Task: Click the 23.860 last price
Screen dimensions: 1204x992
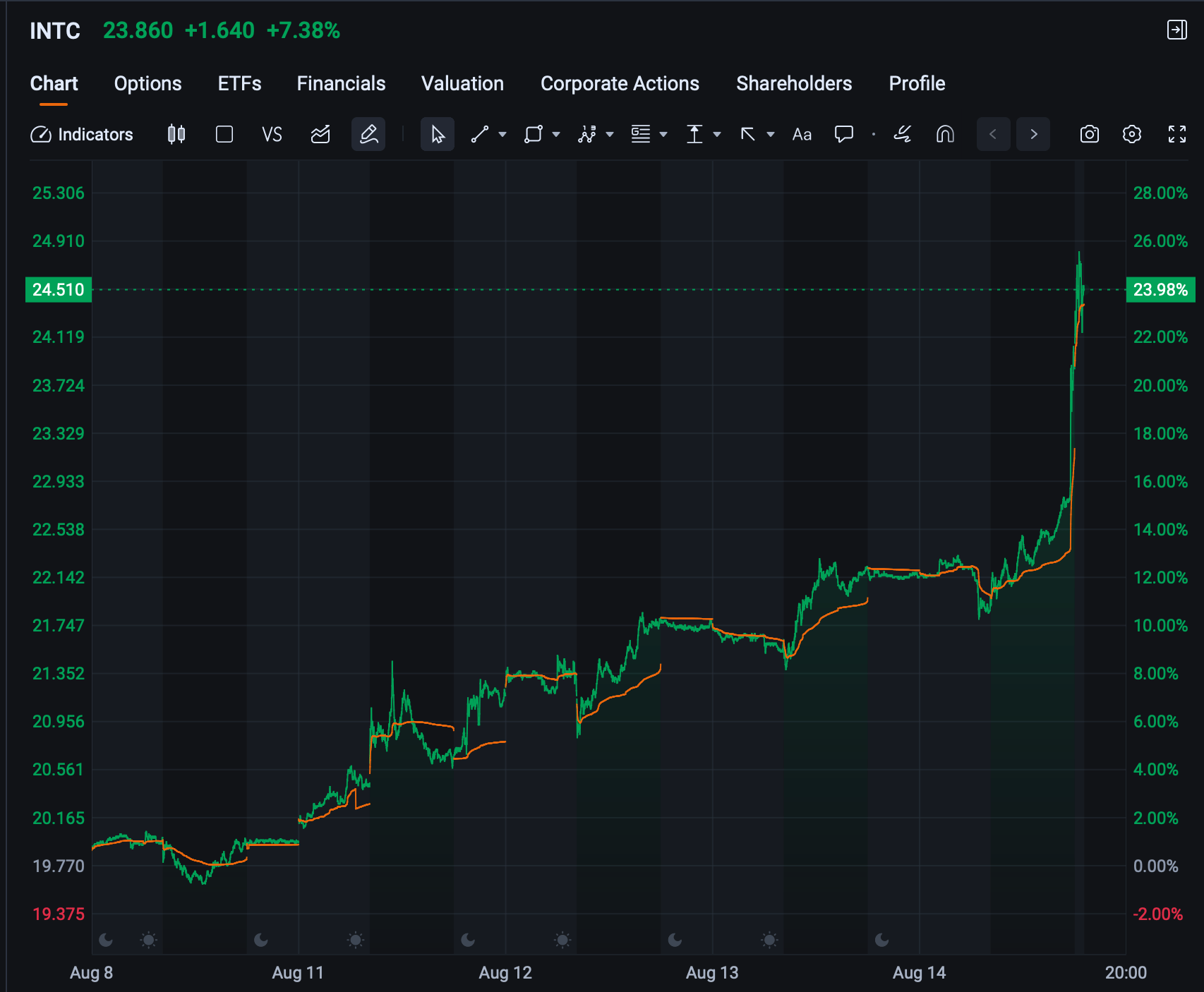Action: point(138,30)
